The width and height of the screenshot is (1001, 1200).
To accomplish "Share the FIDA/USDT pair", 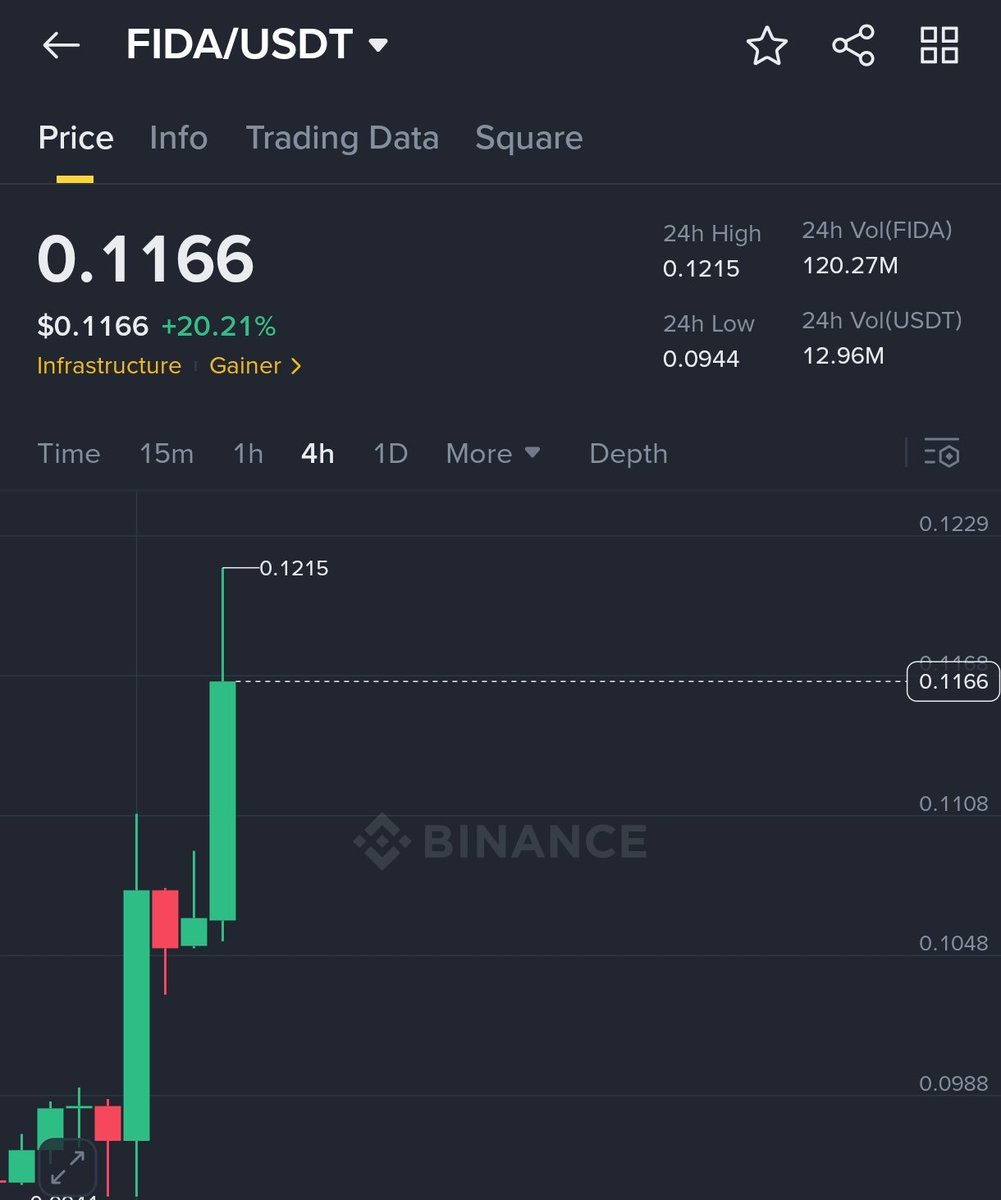I will click(853, 46).
